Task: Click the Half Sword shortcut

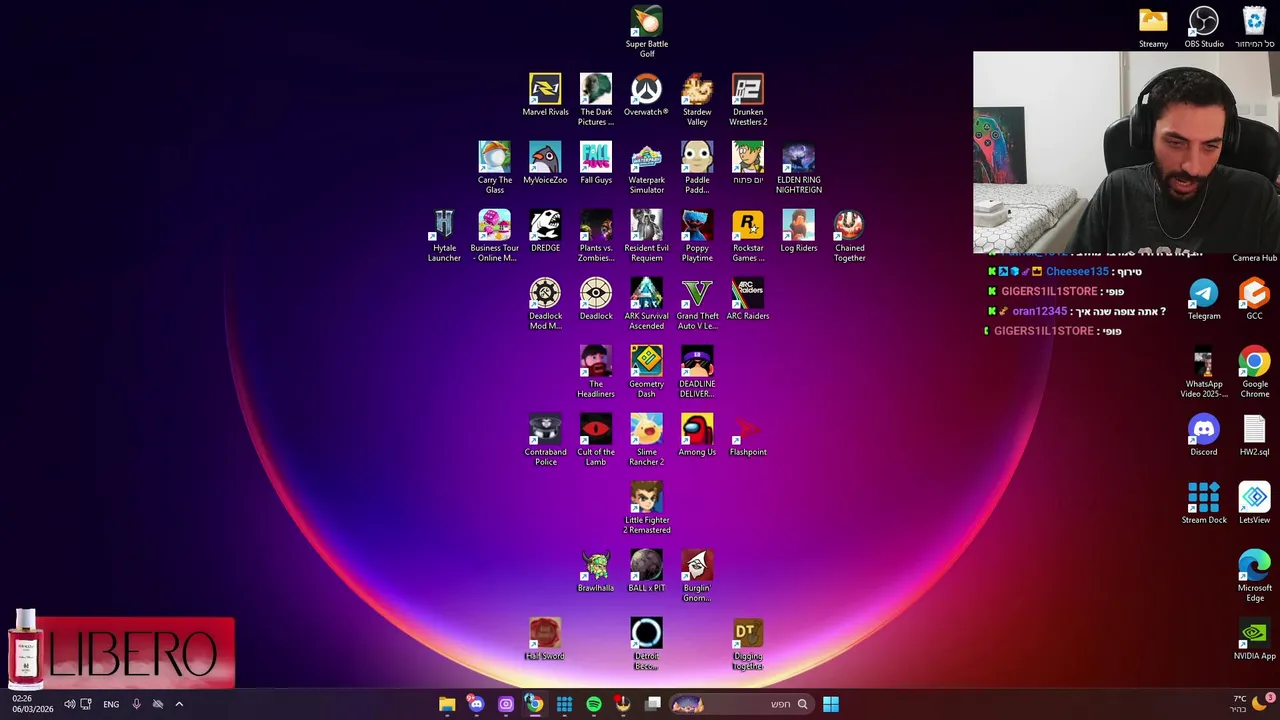Action: click(545, 639)
